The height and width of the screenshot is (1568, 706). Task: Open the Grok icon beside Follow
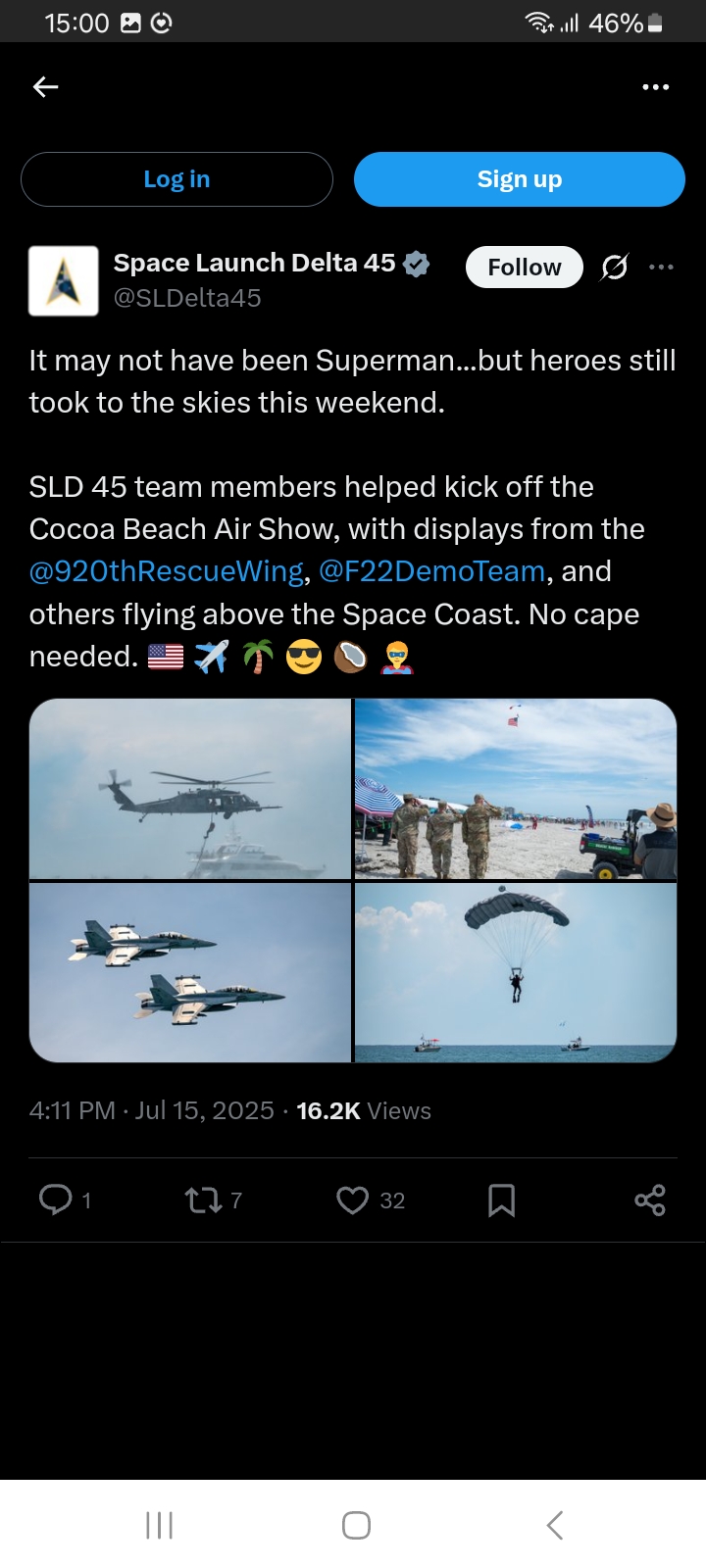[x=615, y=267]
